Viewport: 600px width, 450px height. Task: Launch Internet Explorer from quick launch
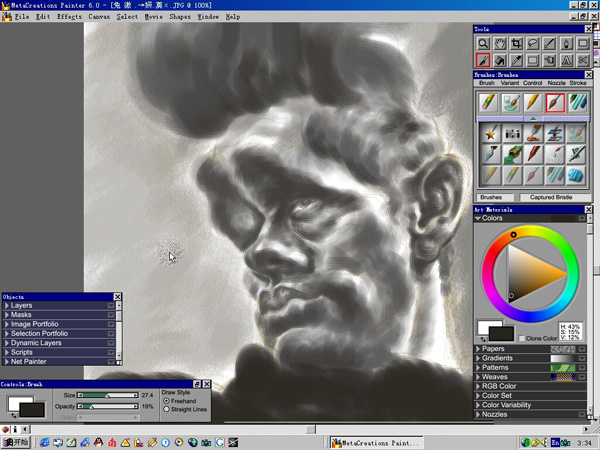tap(44, 443)
